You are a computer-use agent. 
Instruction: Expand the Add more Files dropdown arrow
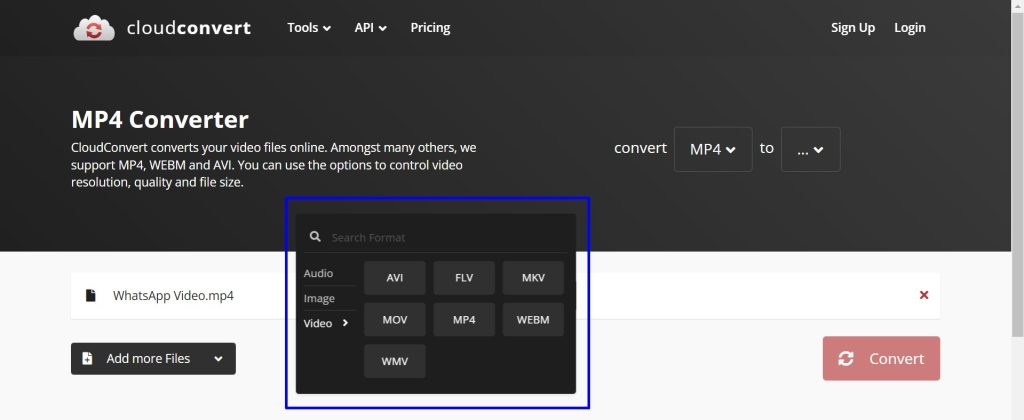(x=219, y=359)
